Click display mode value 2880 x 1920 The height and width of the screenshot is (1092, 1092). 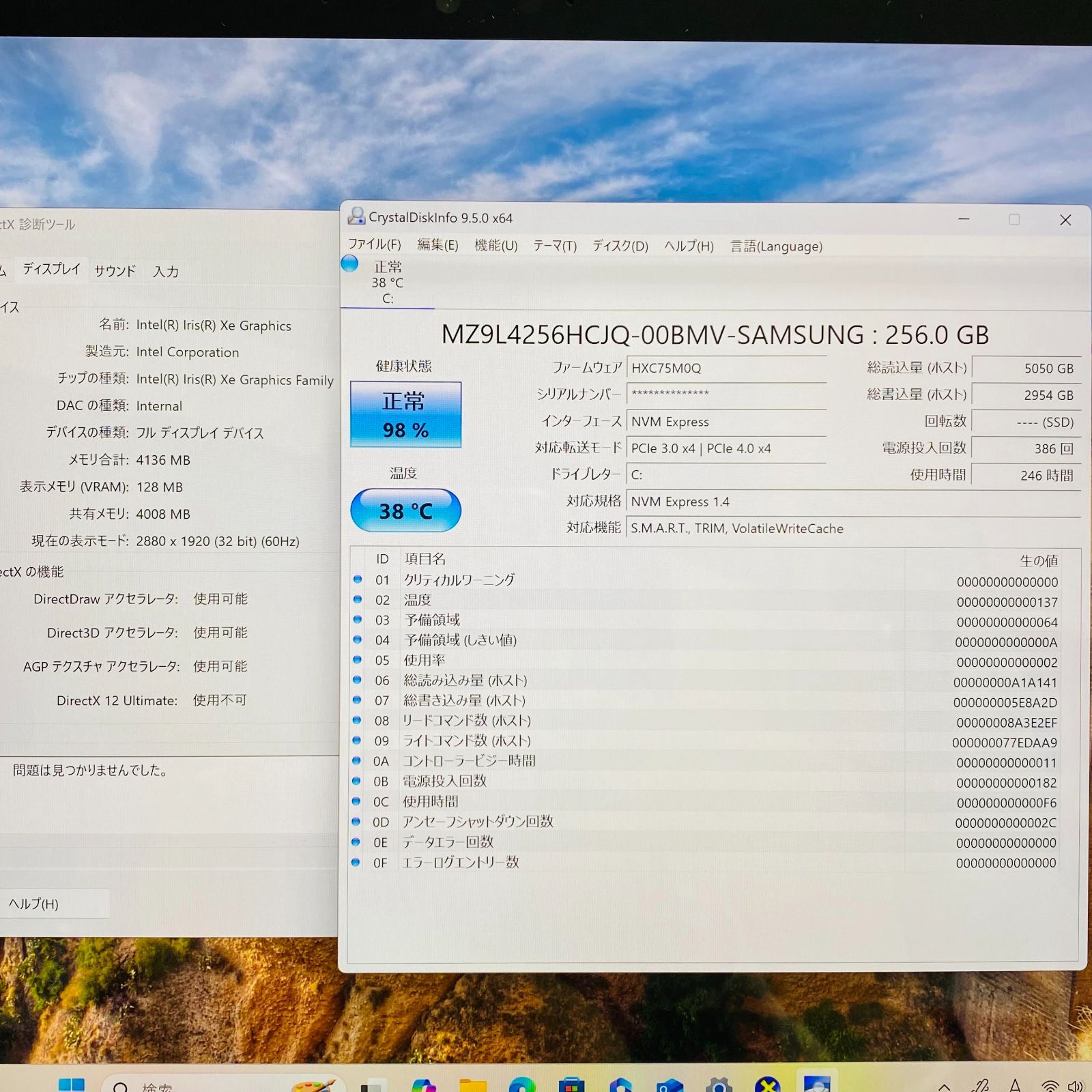218,541
